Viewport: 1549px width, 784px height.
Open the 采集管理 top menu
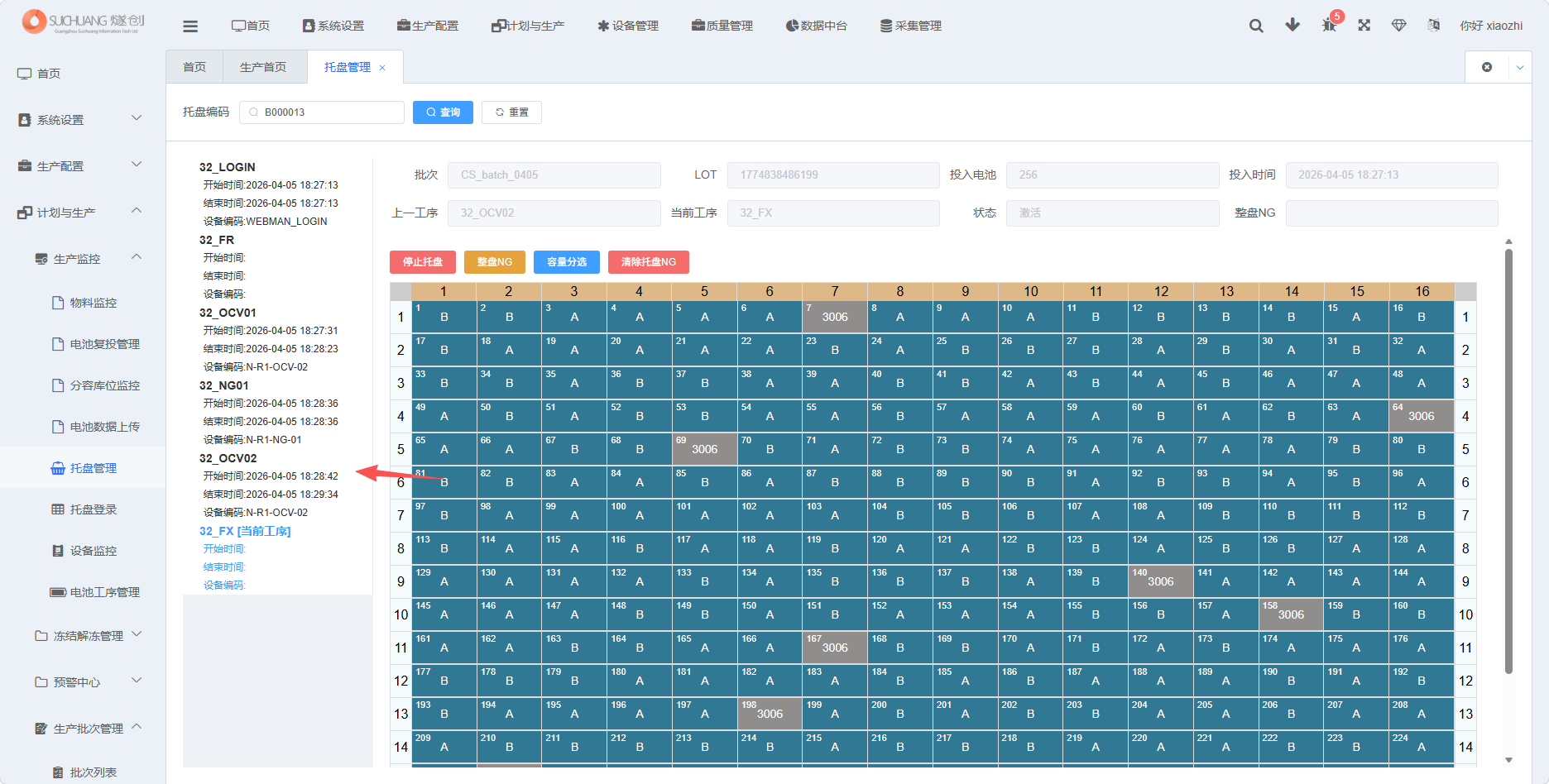pos(911,26)
